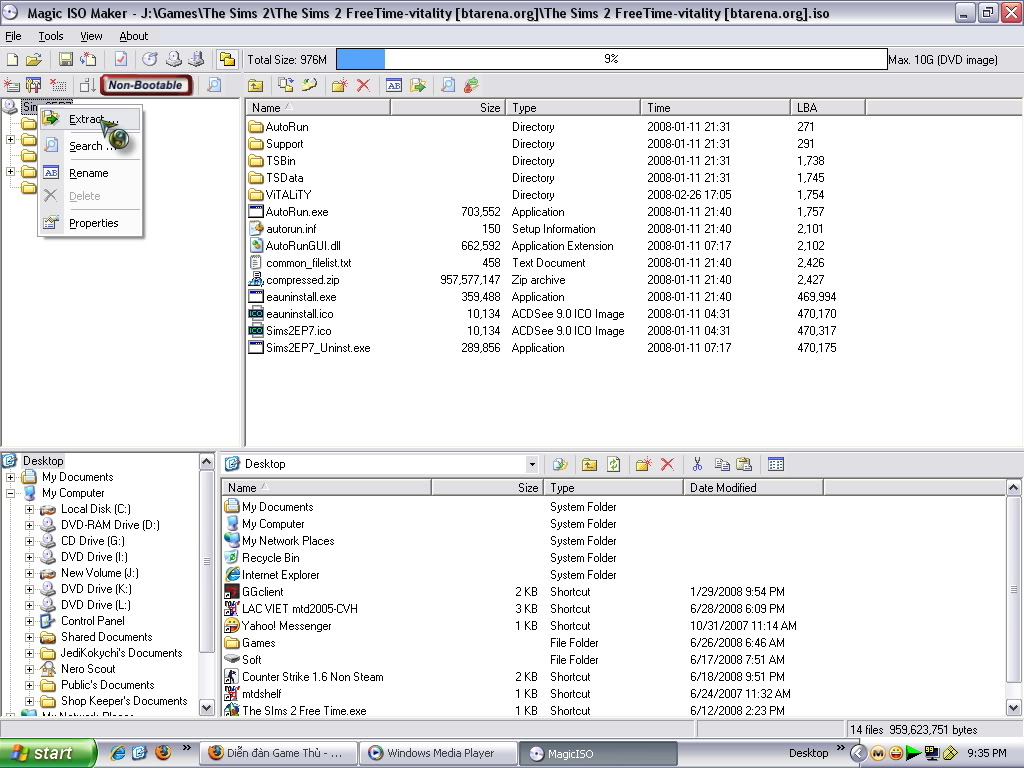The image size is (1024, 768).
Task: Sort Desktop list by Date Modified column
Action: tap(753, 488)
